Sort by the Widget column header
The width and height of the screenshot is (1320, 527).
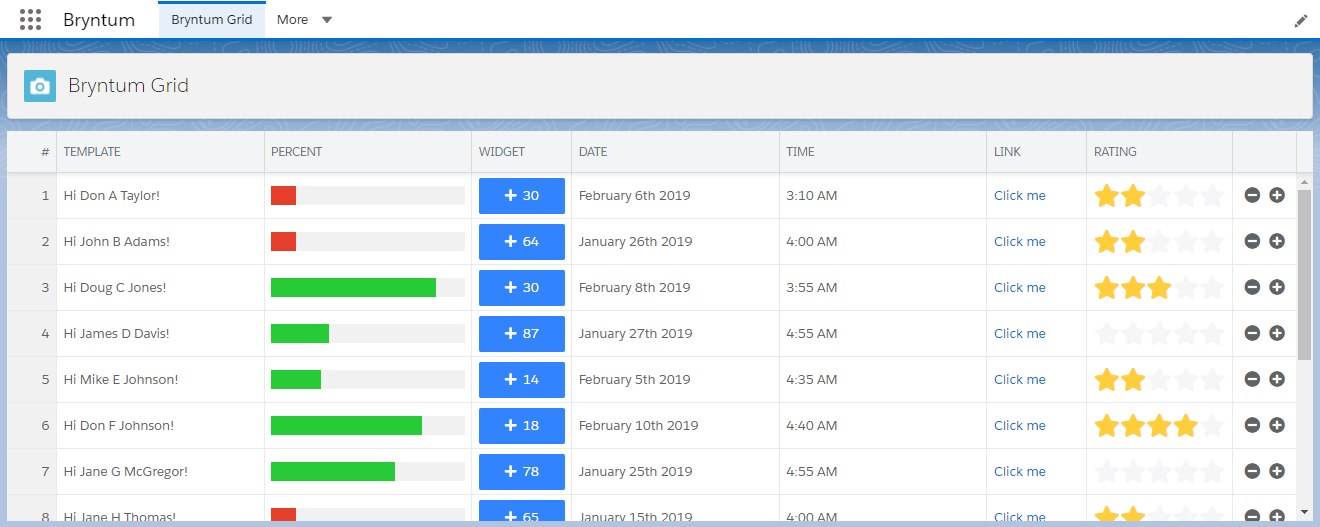click(521, 152)
